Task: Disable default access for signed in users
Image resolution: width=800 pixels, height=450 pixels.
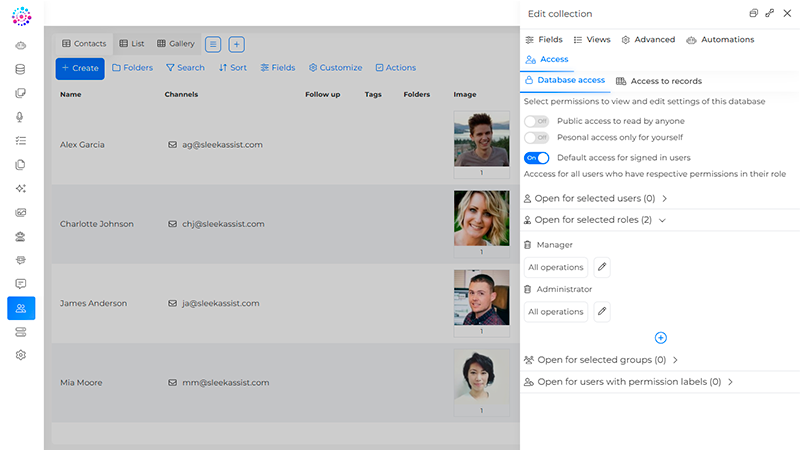Action: tap(537, 158)
